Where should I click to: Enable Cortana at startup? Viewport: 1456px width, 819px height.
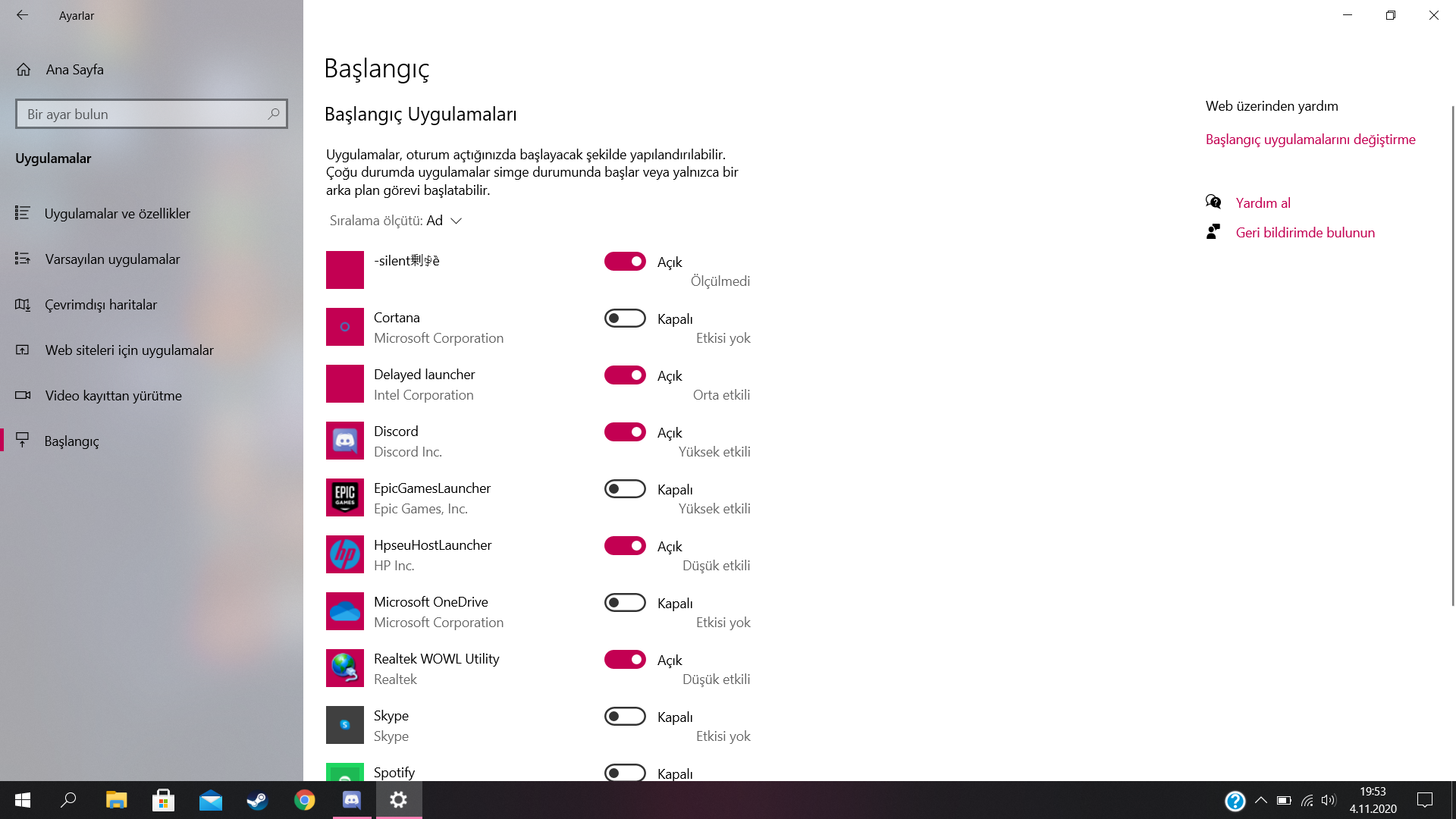point(625,318)
